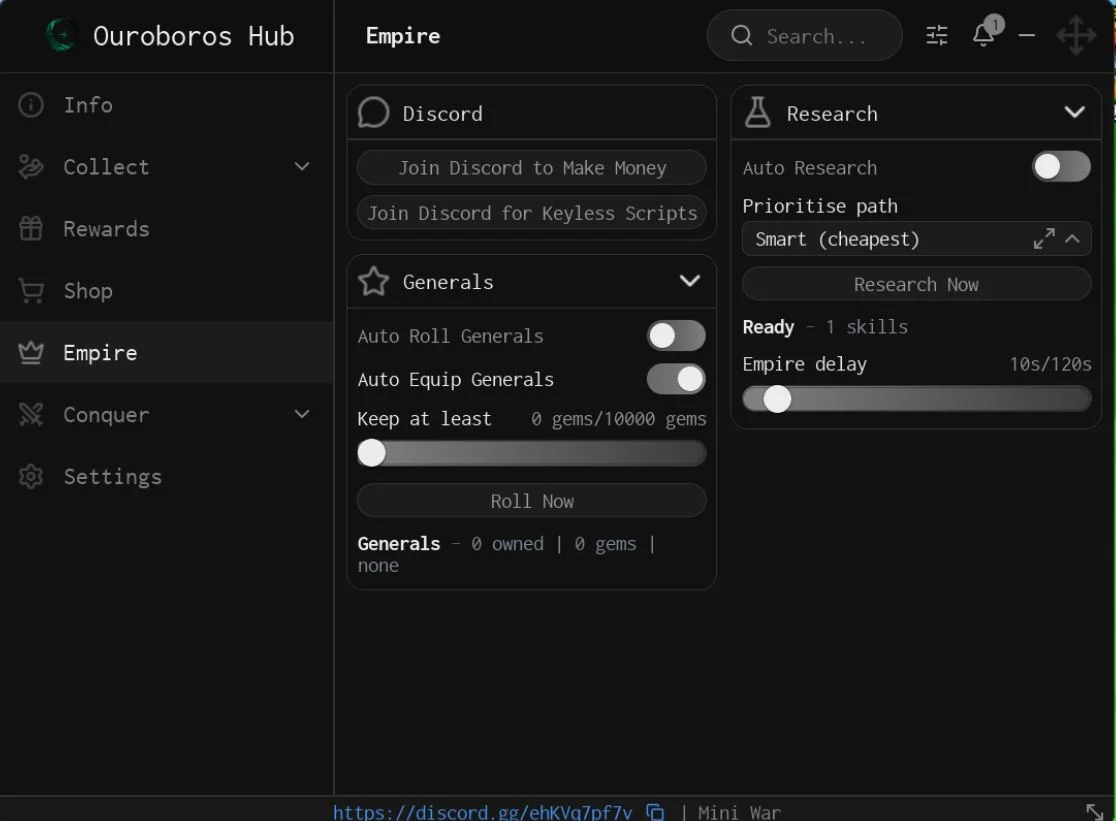Disable Auto Equip Generals toggle

point(676,378)
